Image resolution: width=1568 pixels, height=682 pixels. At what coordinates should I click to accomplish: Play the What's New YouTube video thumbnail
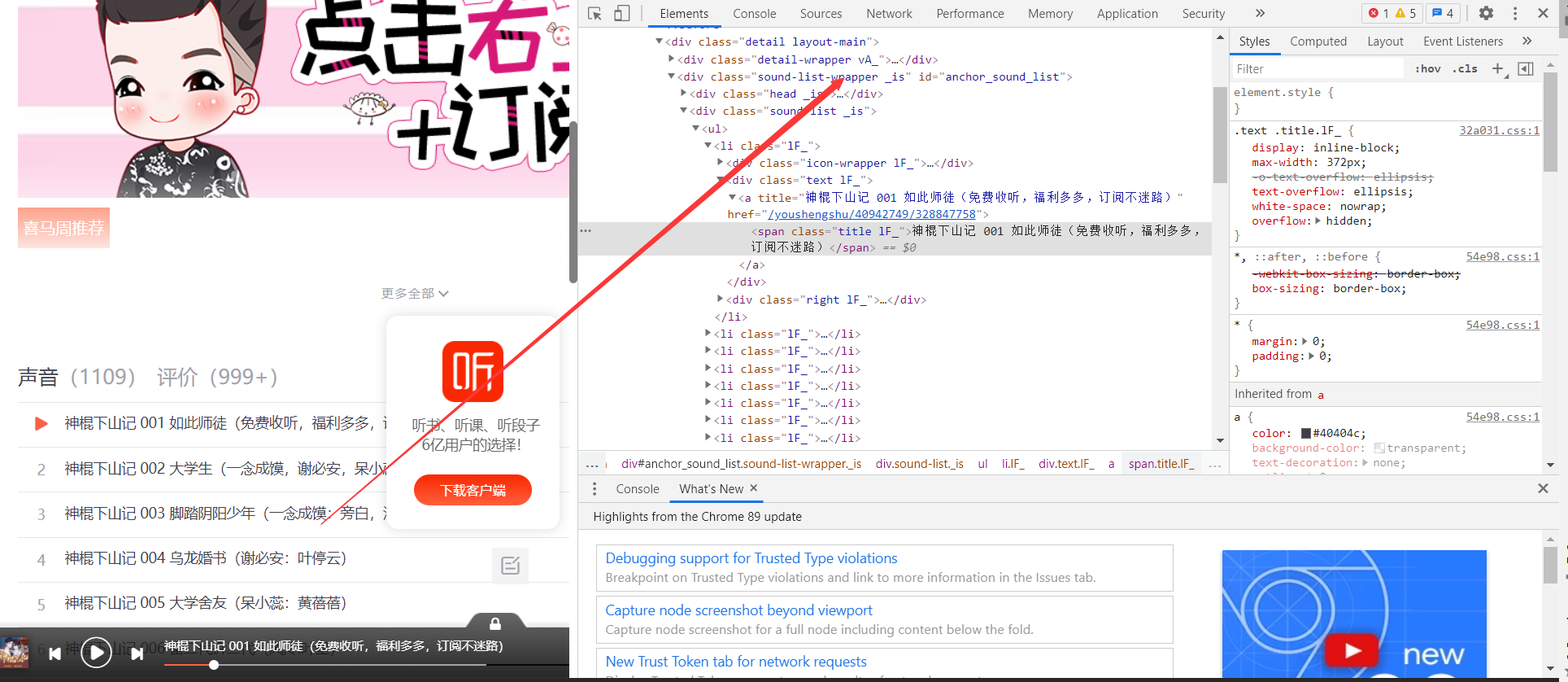(x=1353, y=614)
